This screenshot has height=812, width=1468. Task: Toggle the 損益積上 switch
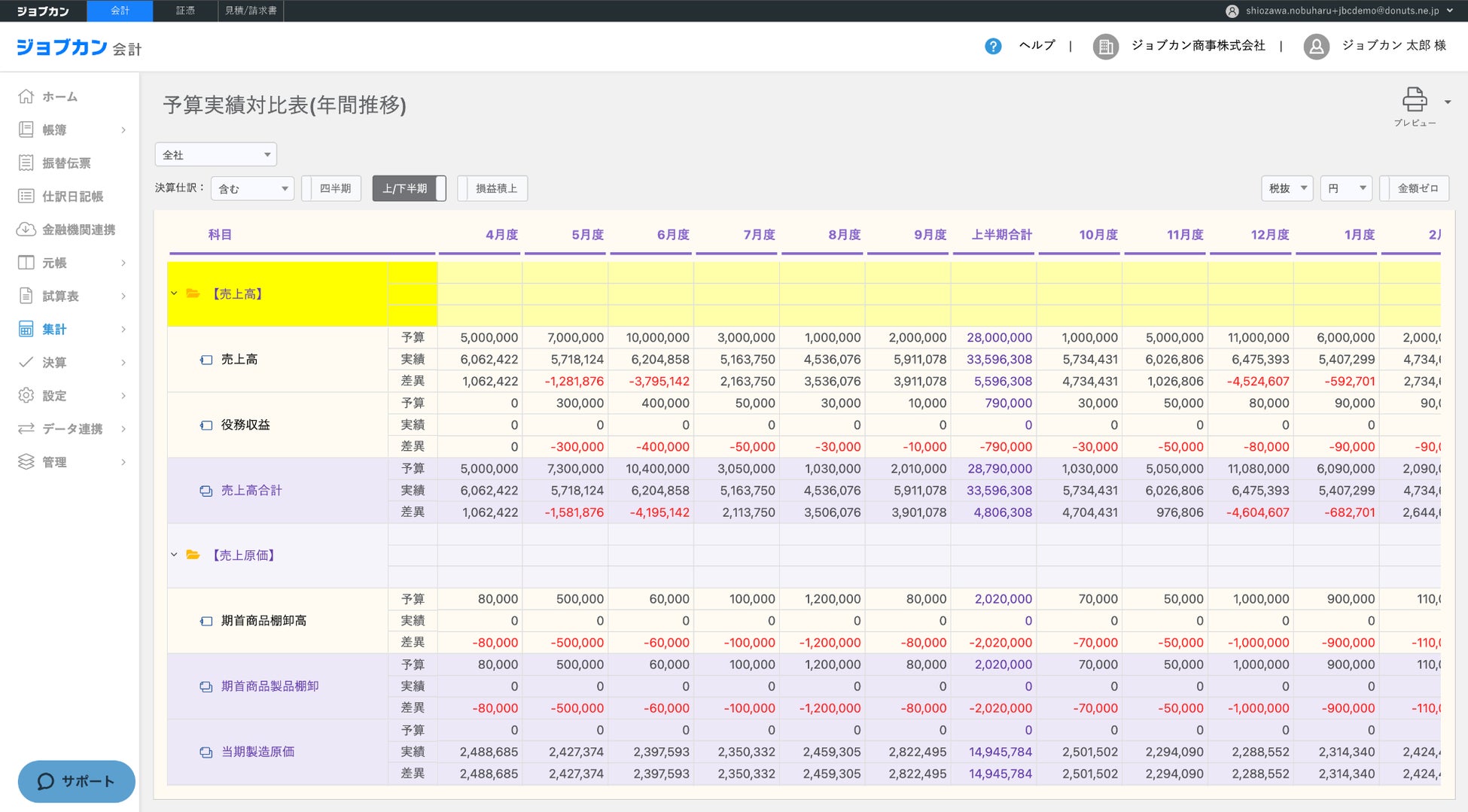pyautogui.click(x=492, y=188)
